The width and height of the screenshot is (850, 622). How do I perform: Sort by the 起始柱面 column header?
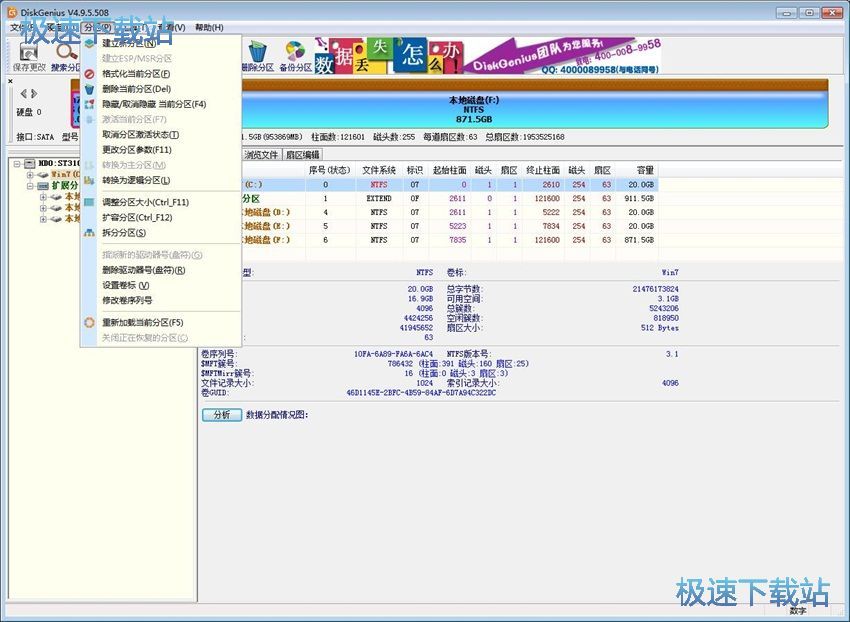point(449,170)
